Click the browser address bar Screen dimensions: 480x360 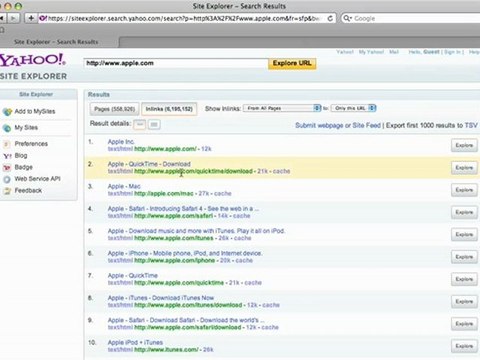point(187,18)
